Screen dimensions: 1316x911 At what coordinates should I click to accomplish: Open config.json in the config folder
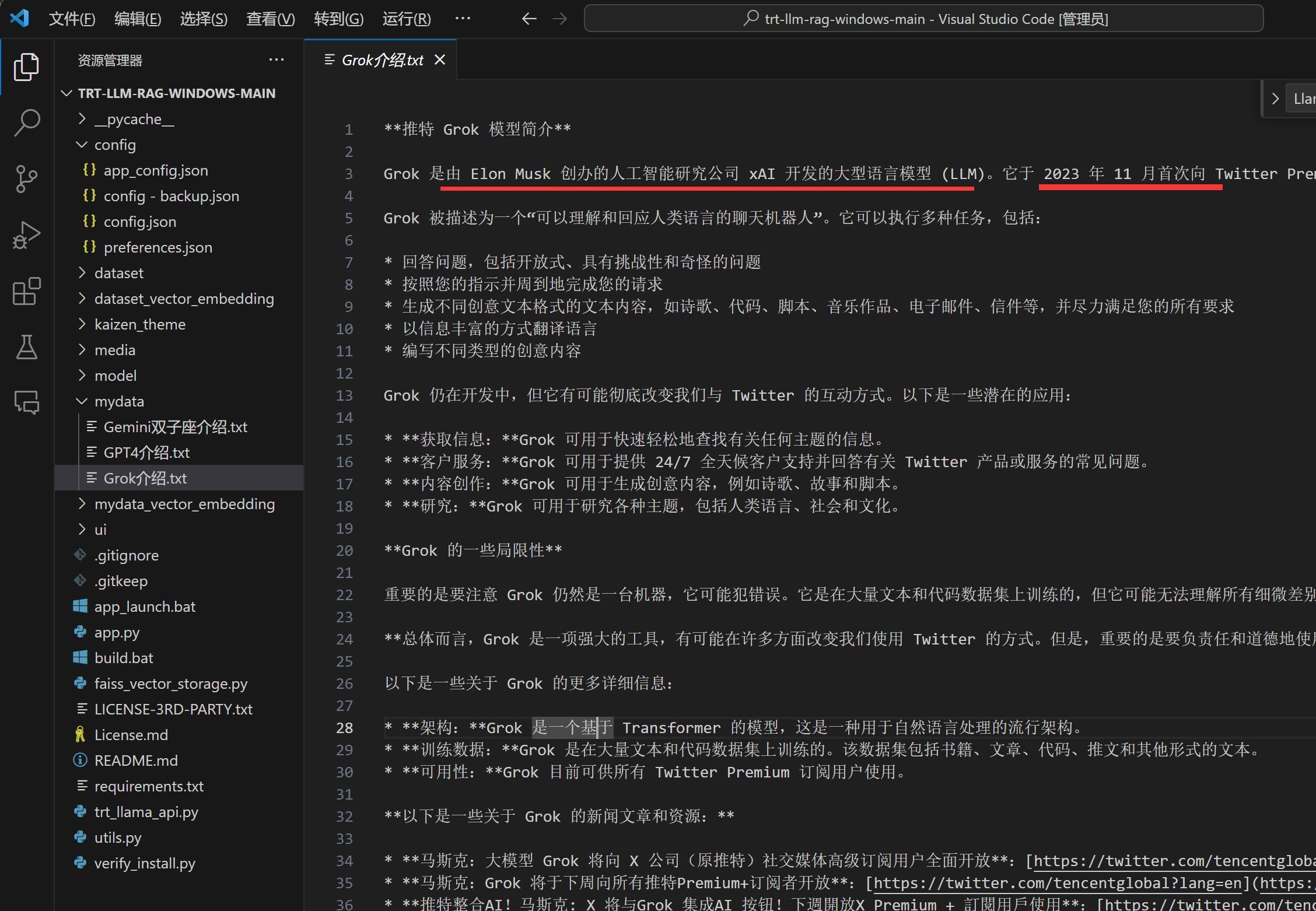[x=178, y=222]
